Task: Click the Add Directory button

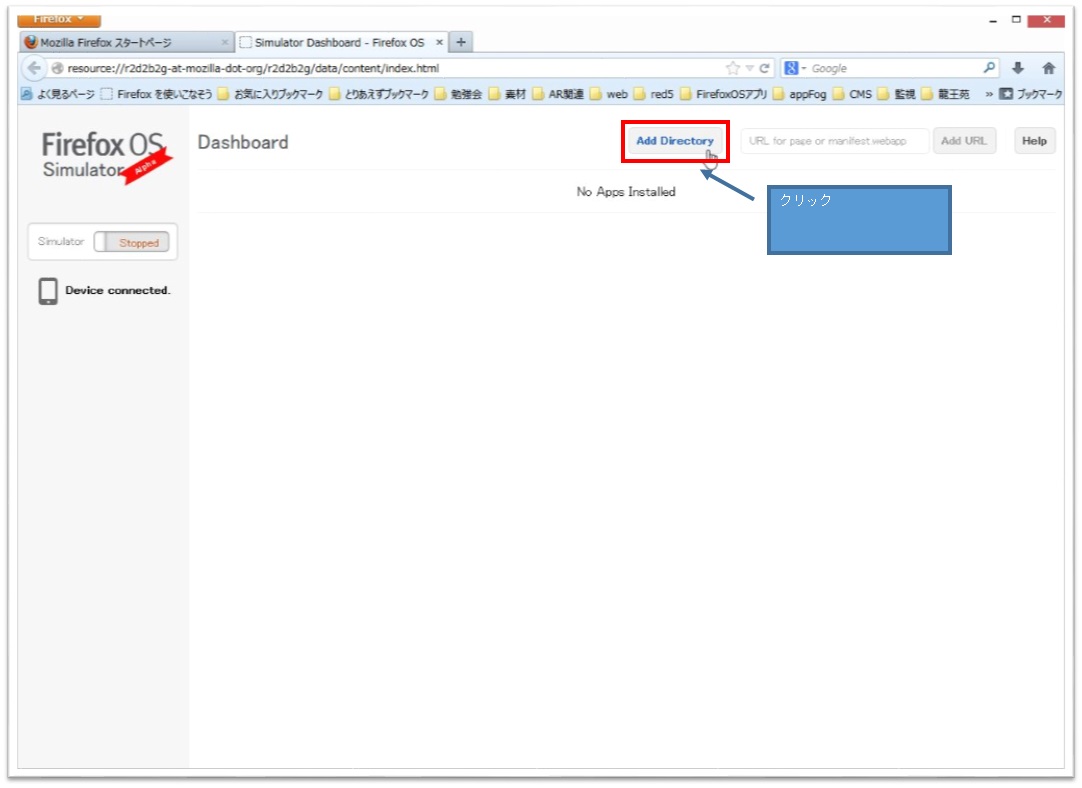Action: click(675, 141)
